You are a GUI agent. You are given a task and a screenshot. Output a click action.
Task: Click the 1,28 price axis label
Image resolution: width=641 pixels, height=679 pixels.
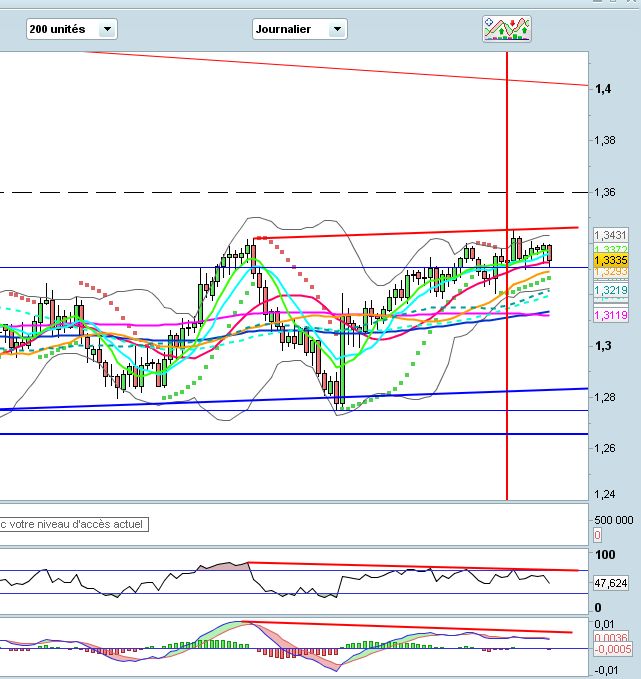(605, 397)
